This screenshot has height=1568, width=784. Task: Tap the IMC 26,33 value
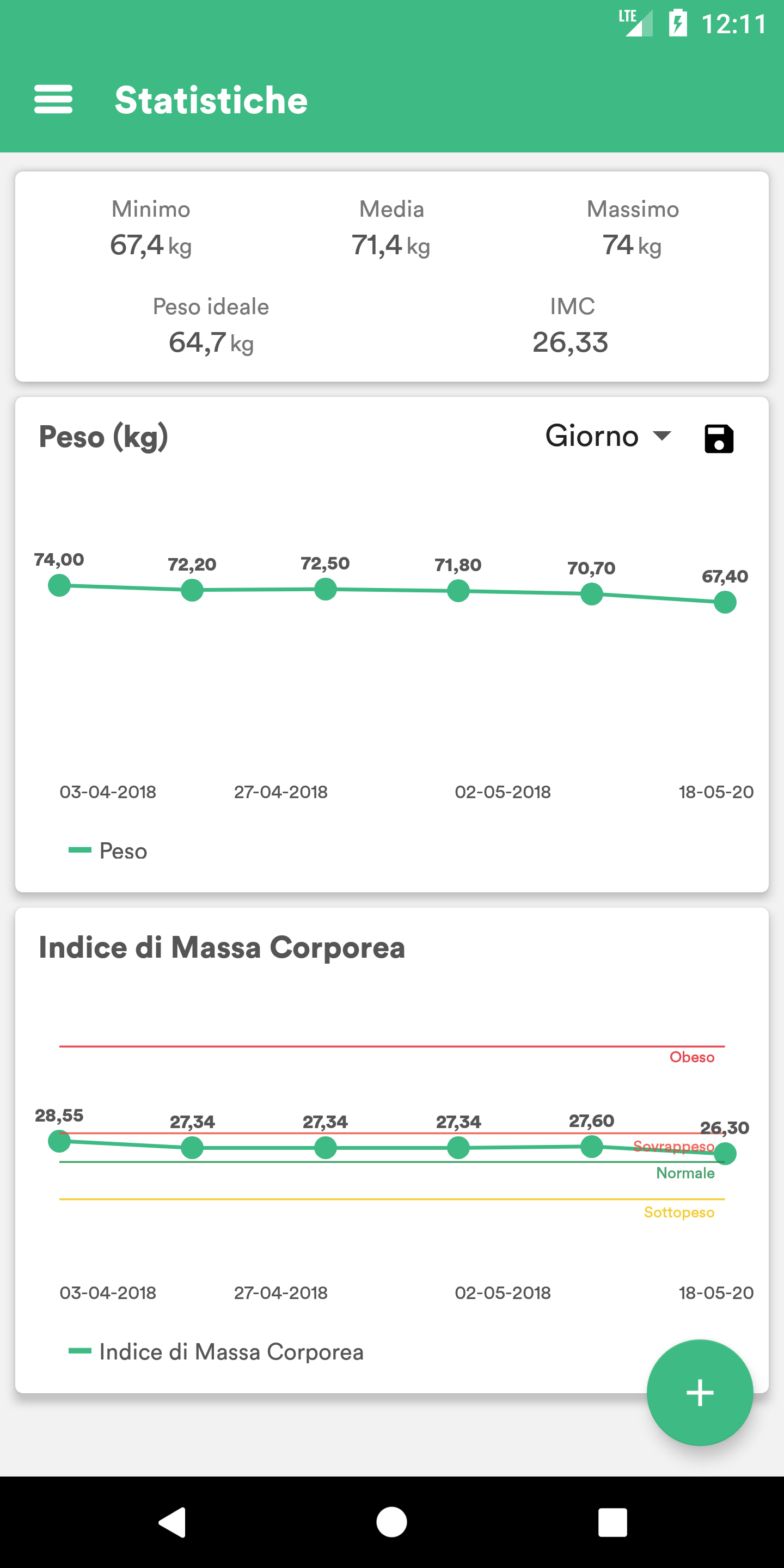pos(571,342)
